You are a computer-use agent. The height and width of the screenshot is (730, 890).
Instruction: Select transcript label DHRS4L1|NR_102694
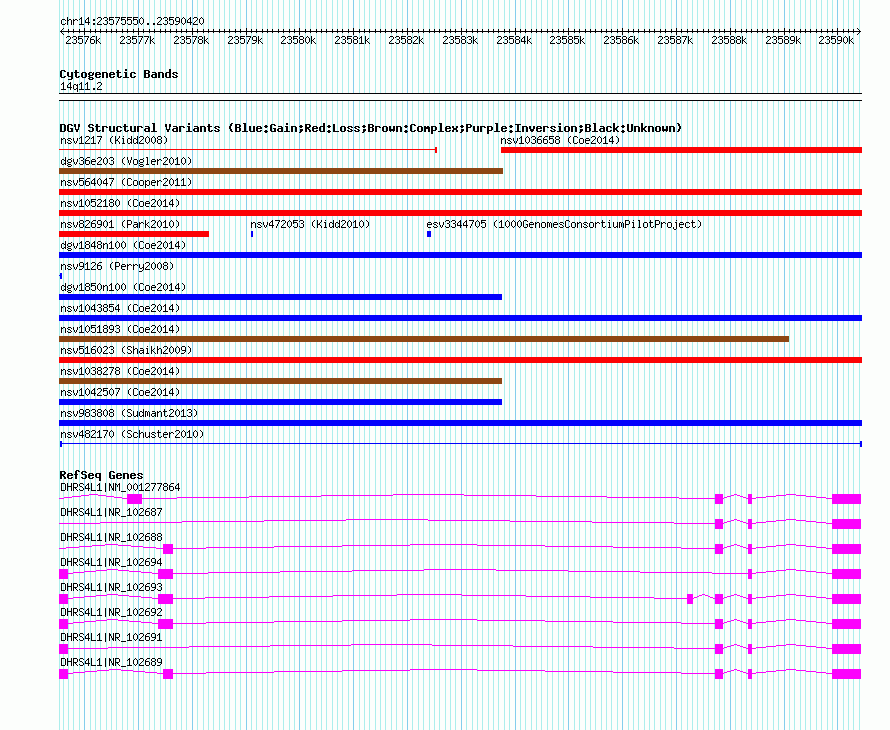click(111, 562)
